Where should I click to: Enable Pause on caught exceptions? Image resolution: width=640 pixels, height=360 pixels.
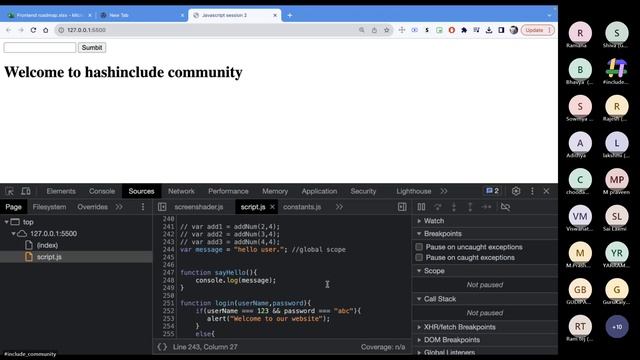pyautogui.click(x=419, y=258)
